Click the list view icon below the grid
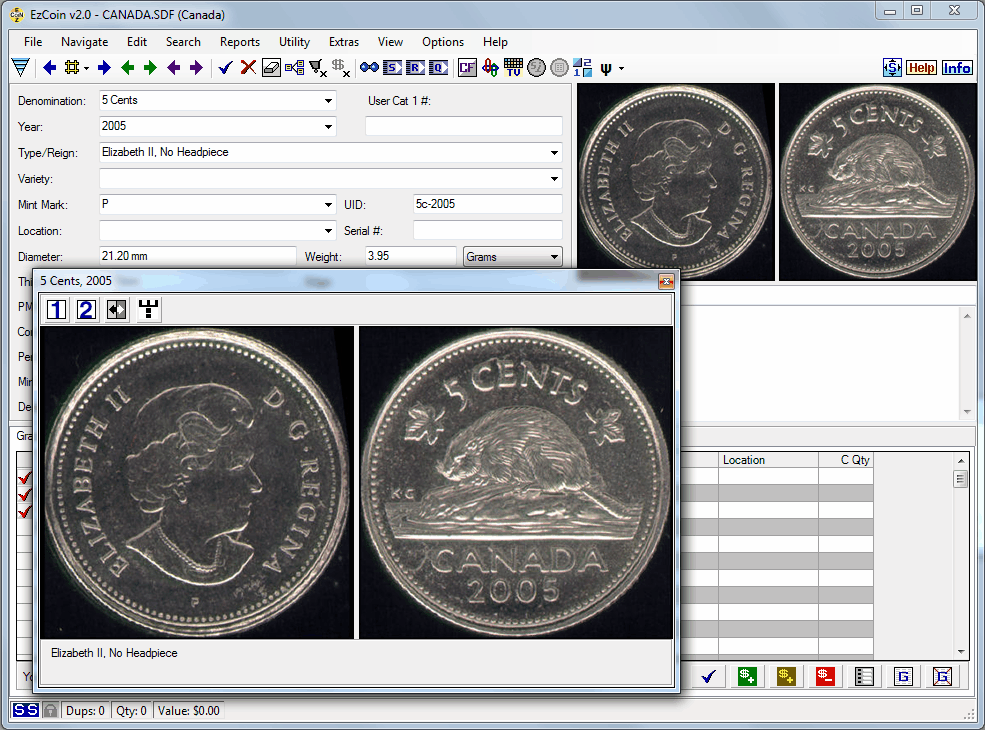Image resolution: width=985 pixels, height=730 pixels. coord(864,677)
